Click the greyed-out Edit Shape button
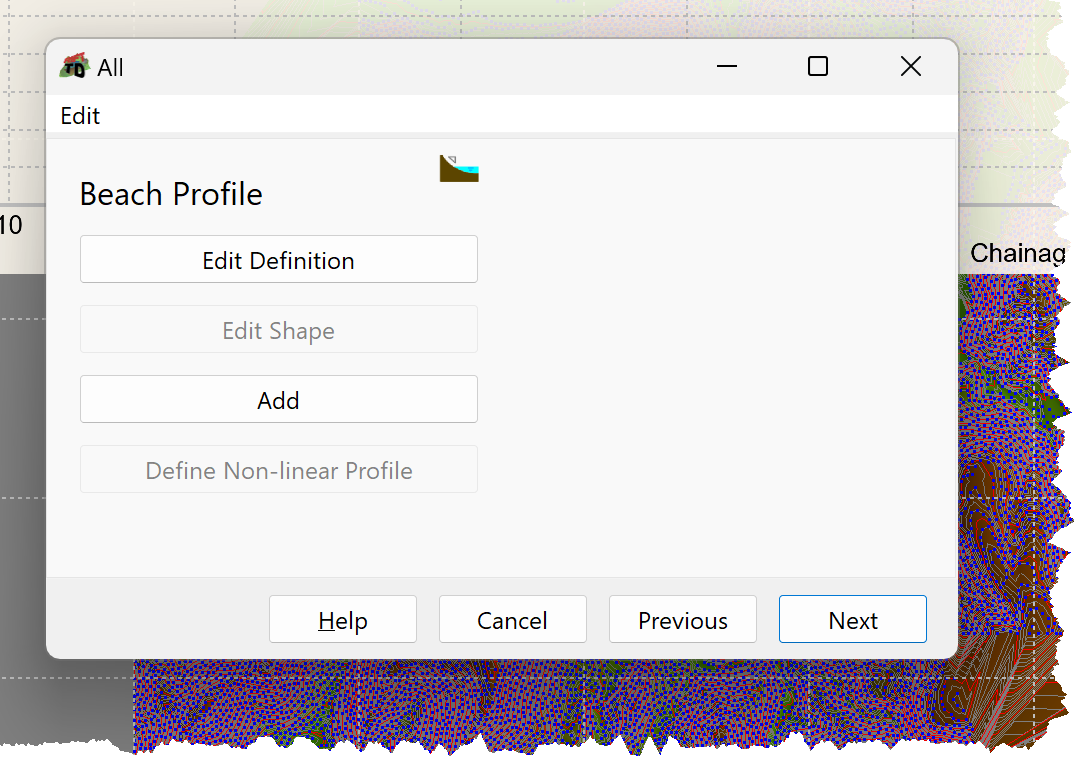This screenshot has width=1078, height=763. (x=278, y=330)
